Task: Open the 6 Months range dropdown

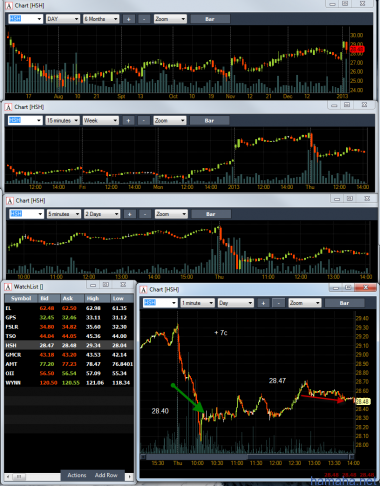Action: (x=101, y=19)
